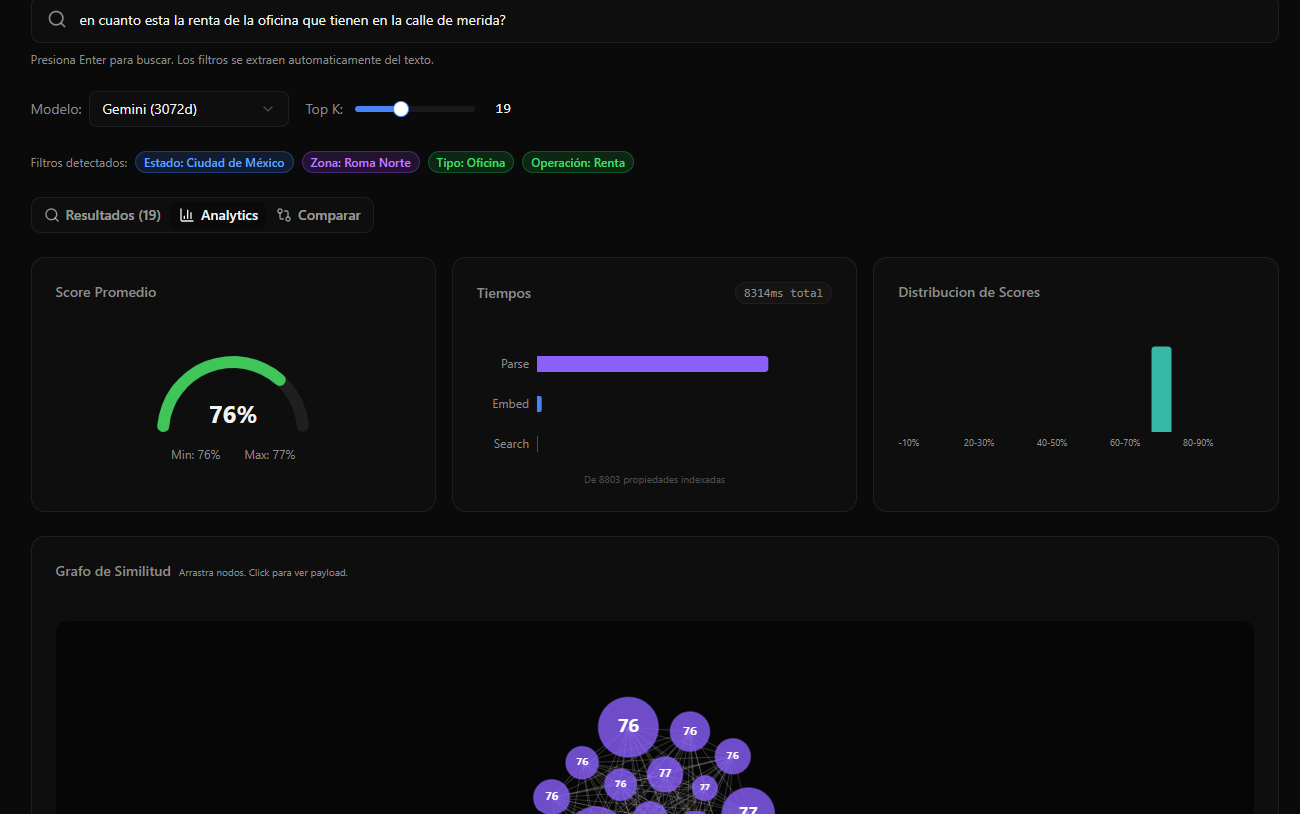Viewport: 1300px width, 814px height.
Task: Click the Operación: Renta filter chip
Action: tap(578, 163)
